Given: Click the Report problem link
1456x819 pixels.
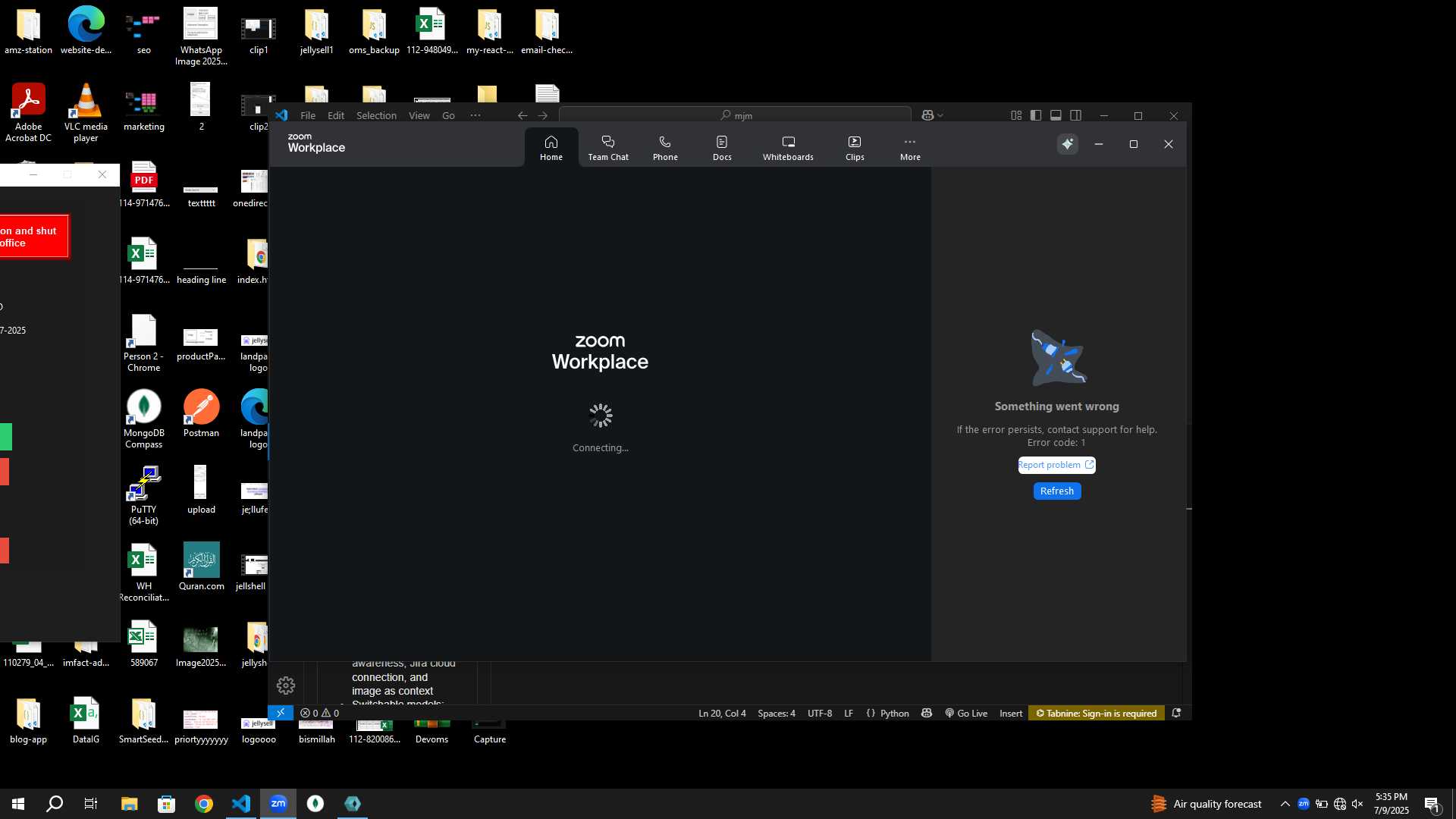Looking at the screenshot, I should click(1056, 465).
